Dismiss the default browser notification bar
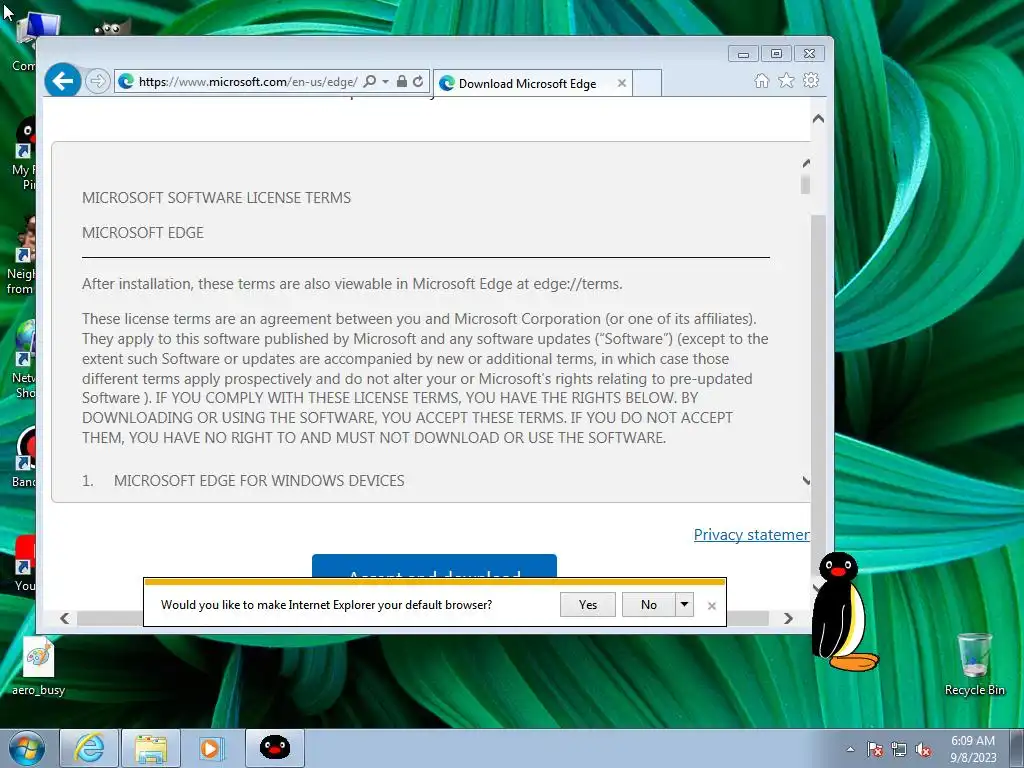Screen dimensions: 1024x768 pyautogui.click(x=712, y=606)
